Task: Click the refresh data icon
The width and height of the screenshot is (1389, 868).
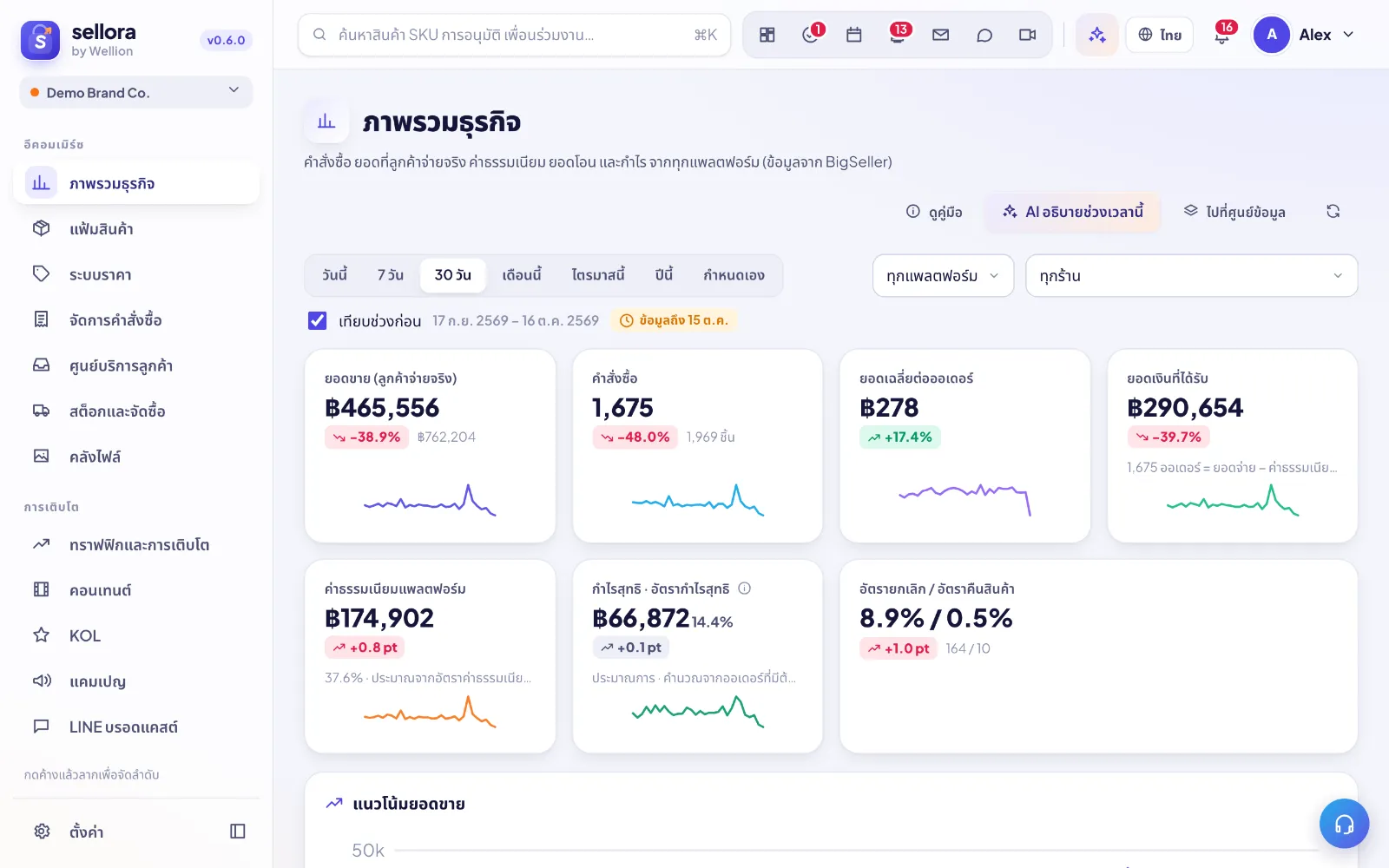Action: coord(1333,211)
